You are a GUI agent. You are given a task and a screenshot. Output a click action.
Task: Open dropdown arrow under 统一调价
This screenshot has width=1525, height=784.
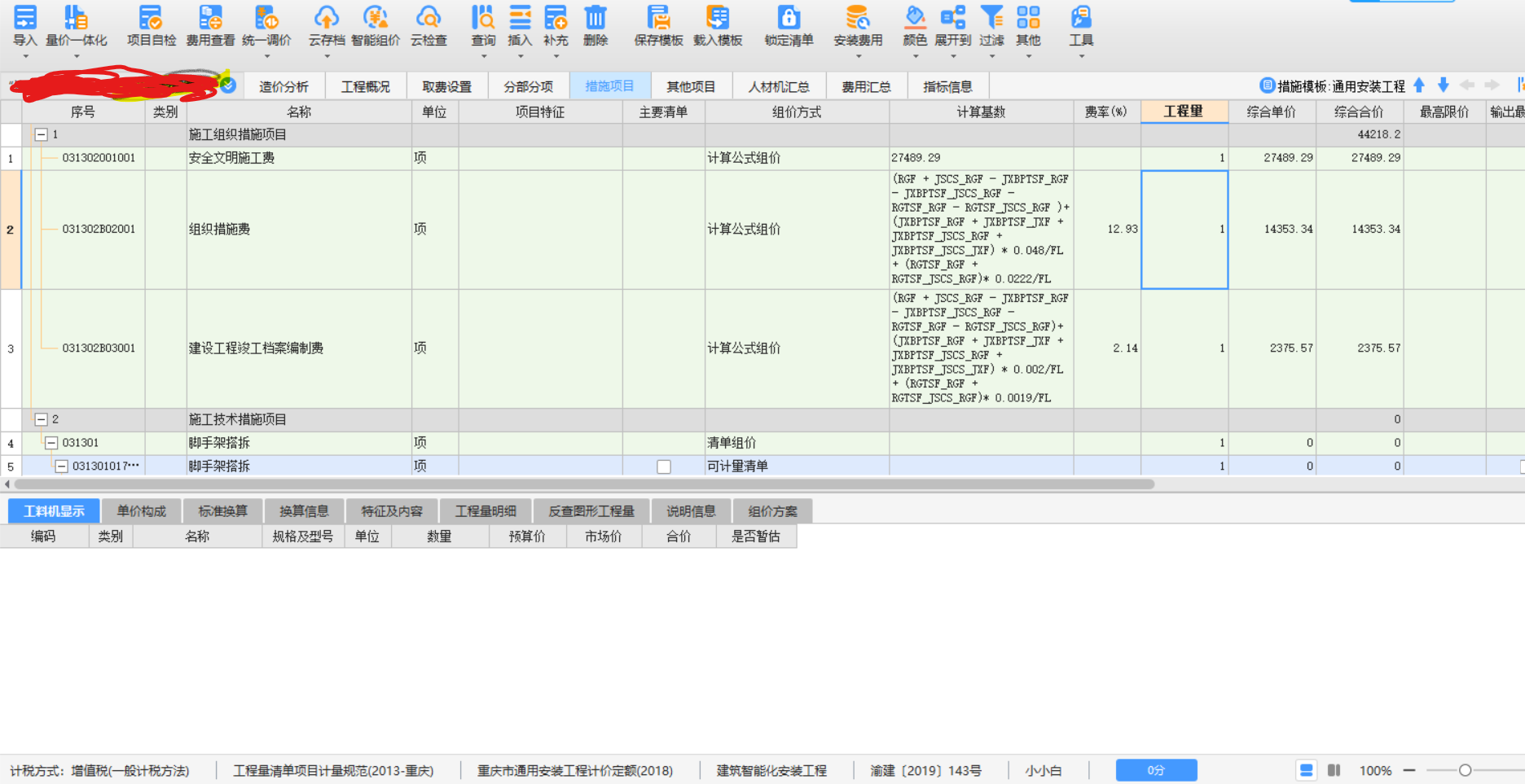tap(266, 56)
